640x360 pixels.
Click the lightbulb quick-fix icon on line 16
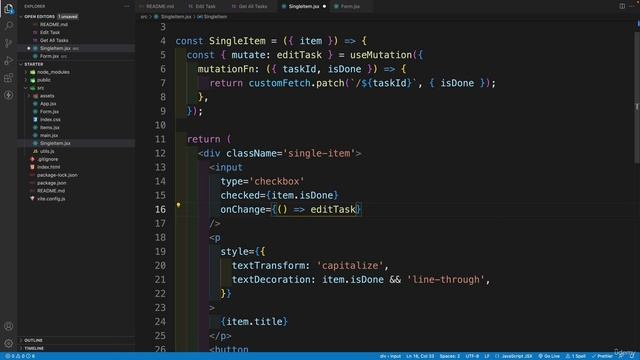coord(178,205)
